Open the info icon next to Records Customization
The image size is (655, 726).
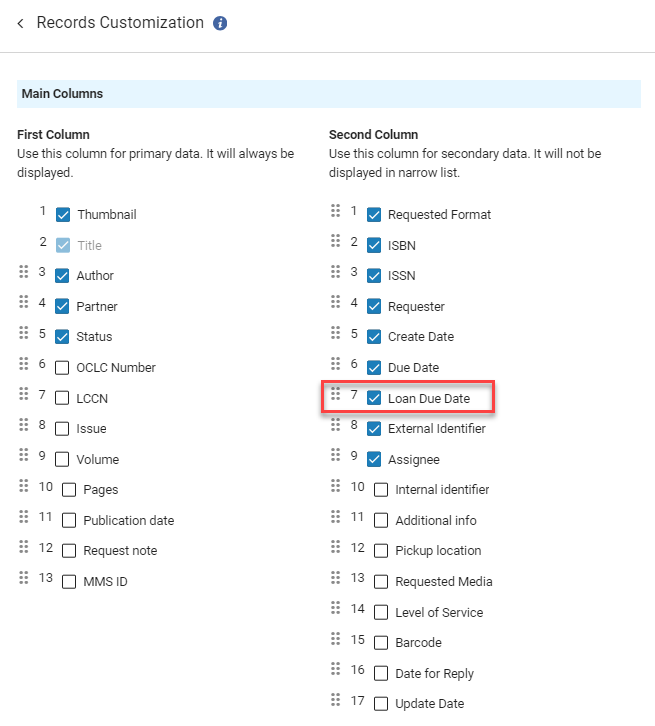click(220, 23)
